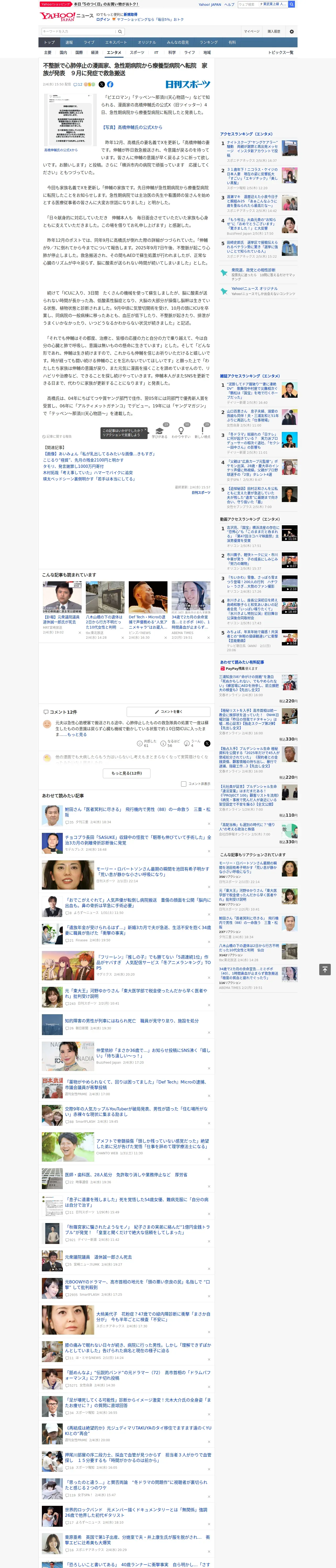336x1568 pixels.
Task: Open the ランキング navigation tab
Action: pyautogui.click(x=209, y=42)
